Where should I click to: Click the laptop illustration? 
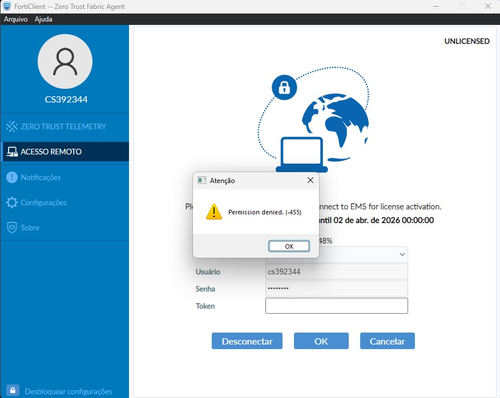point(302,154)
